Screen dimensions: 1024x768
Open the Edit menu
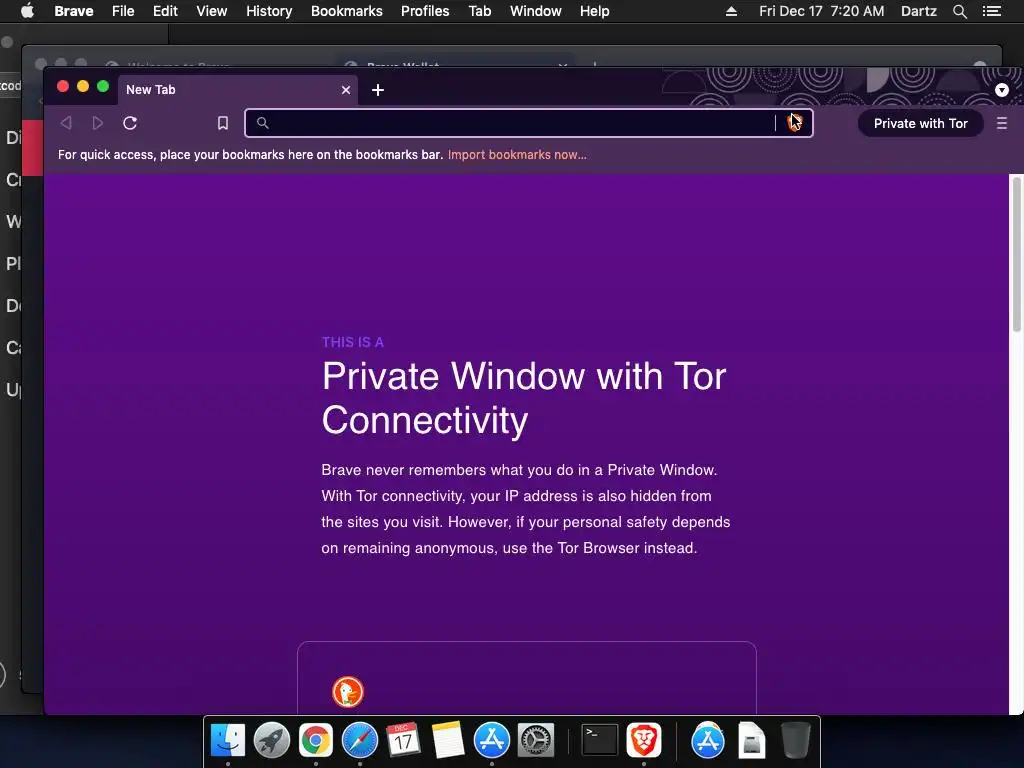pos(165,11)
